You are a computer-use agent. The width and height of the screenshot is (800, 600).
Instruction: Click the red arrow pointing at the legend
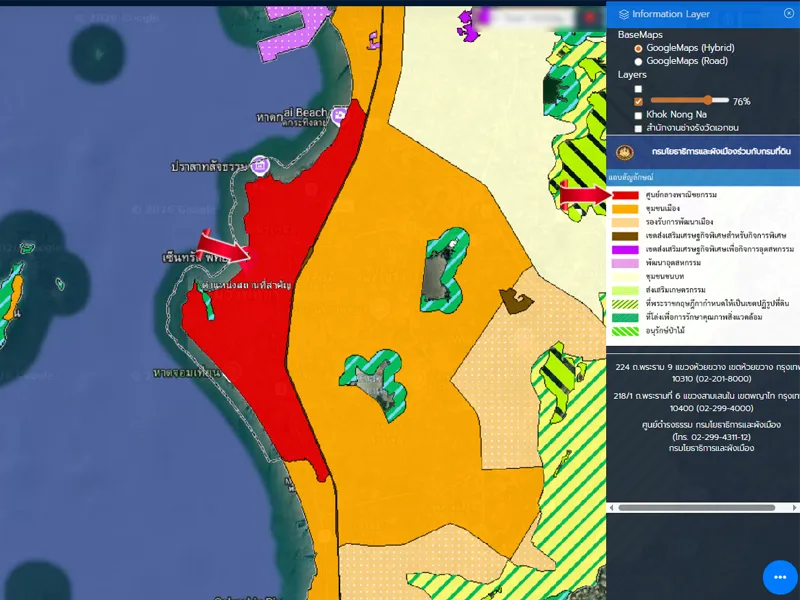[584, 195]
